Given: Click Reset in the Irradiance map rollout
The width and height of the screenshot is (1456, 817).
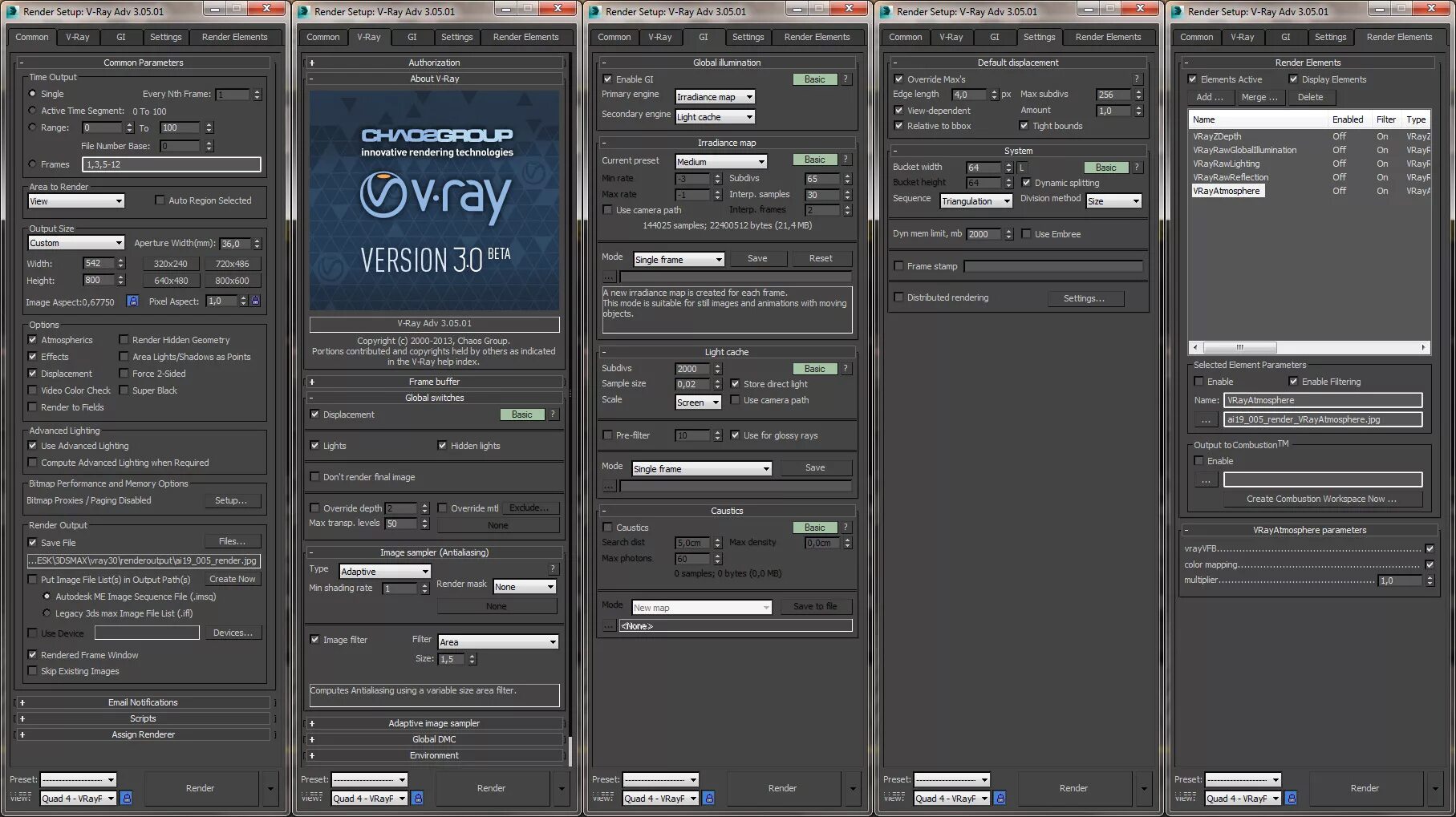Looking at the screenshot, I should [x=821, y=258].
